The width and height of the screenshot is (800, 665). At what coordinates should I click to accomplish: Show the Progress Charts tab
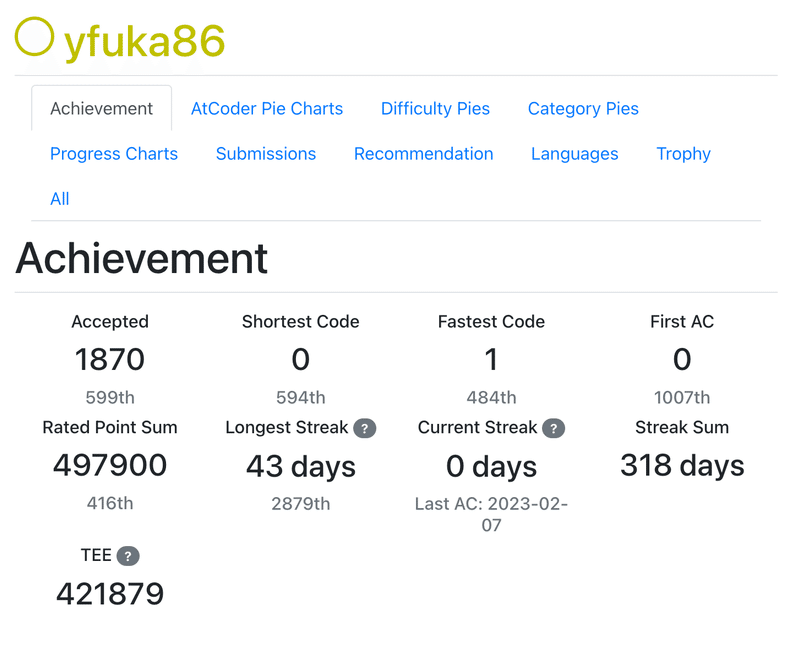tap(114, 154)
